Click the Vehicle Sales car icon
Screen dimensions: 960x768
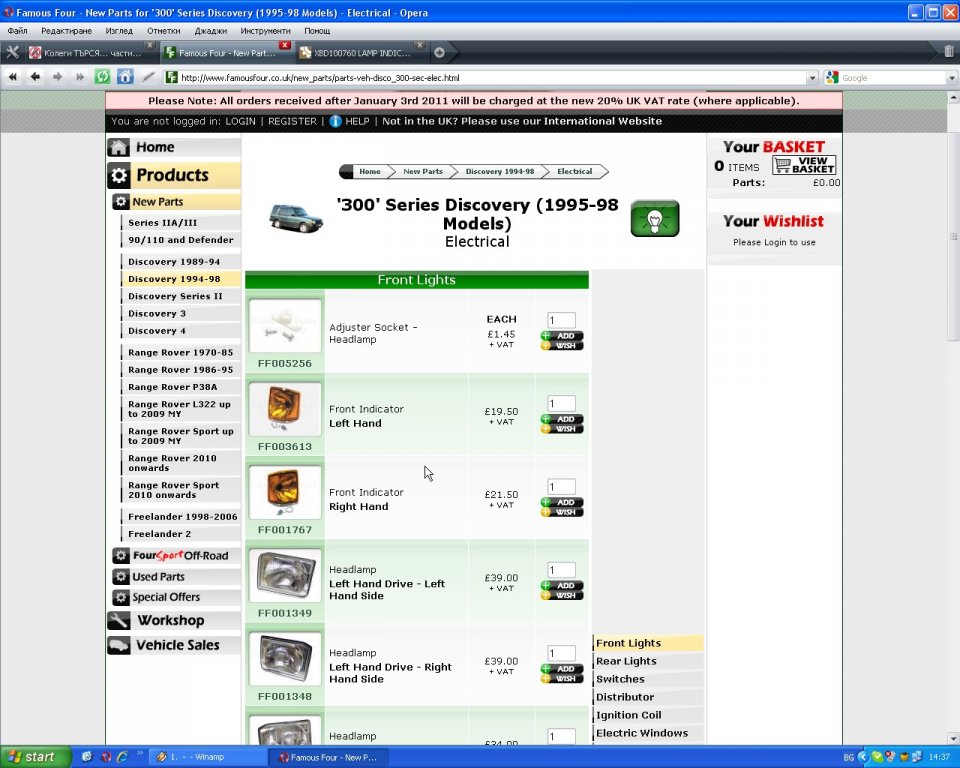tap(118, 645)
